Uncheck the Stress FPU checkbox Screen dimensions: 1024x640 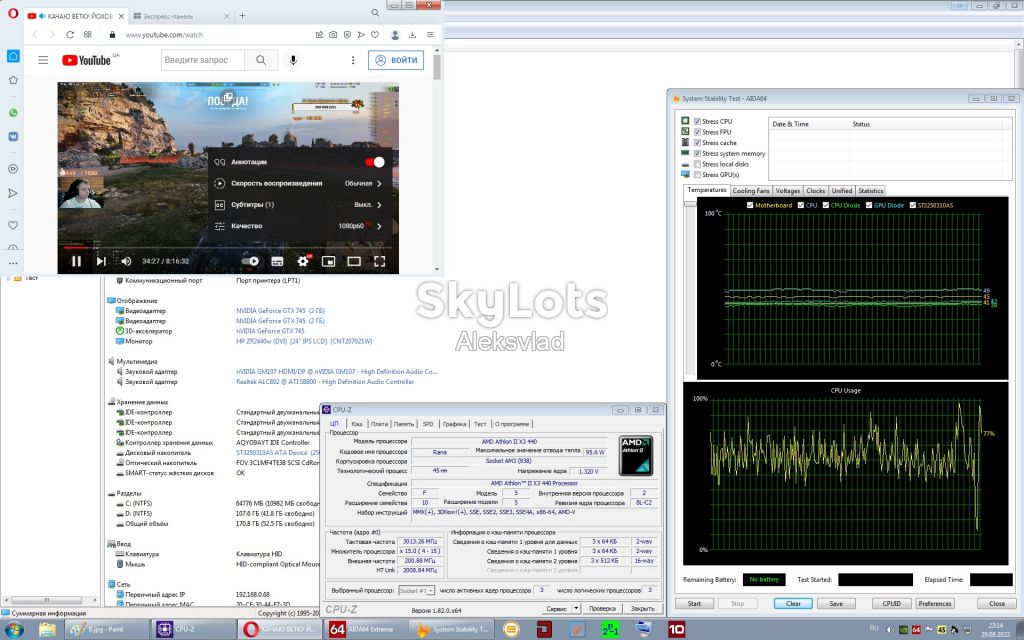(x=697, y=132)
